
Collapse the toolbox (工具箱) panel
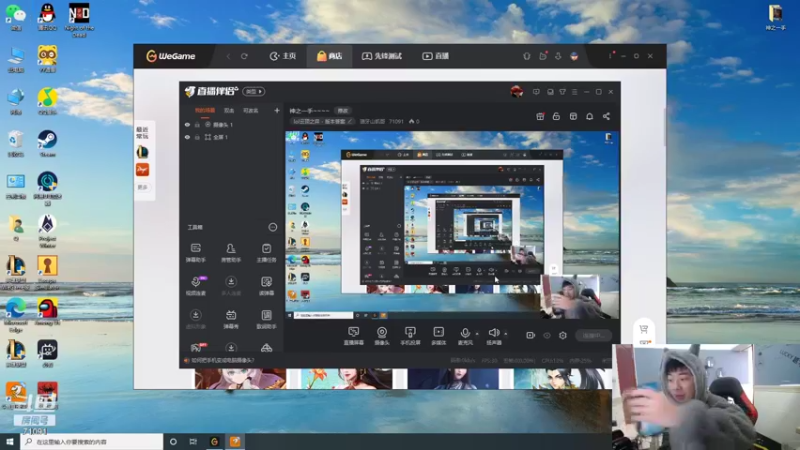tap(273, 227)
